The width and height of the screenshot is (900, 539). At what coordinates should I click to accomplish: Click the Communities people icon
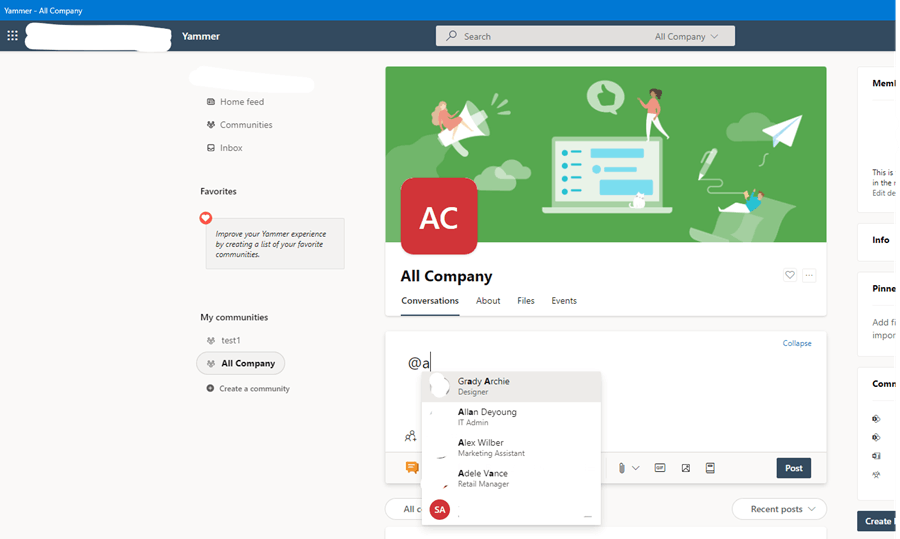(x=211, y=125)
